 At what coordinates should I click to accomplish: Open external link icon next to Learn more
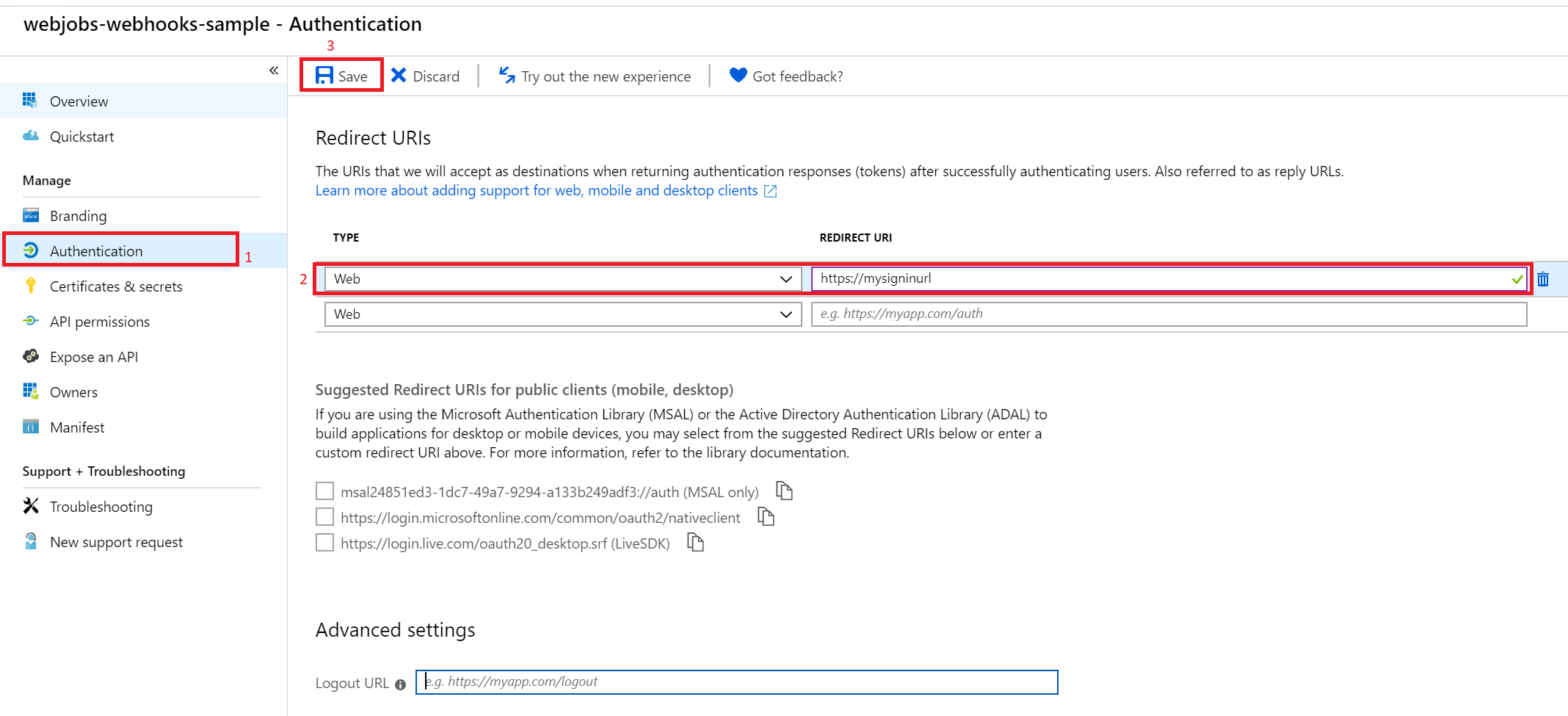coord(770,191)
